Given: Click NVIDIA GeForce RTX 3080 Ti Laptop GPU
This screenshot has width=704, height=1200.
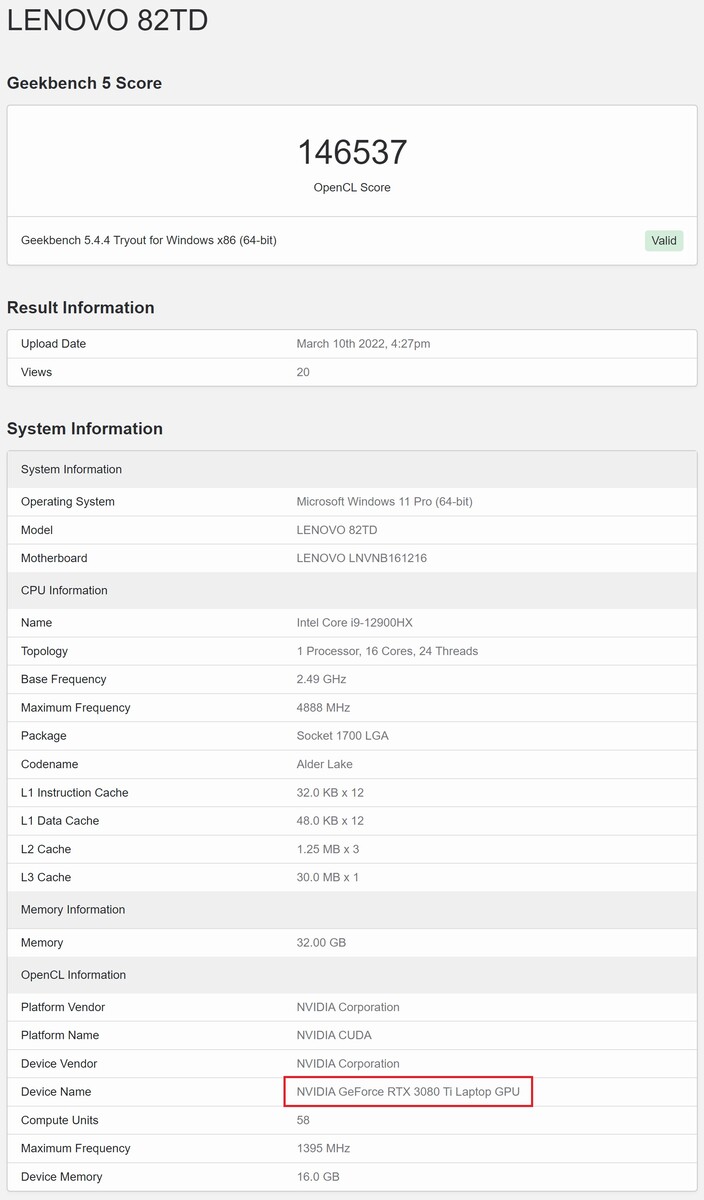Looking at the screenshot, I should (408, 1092).
